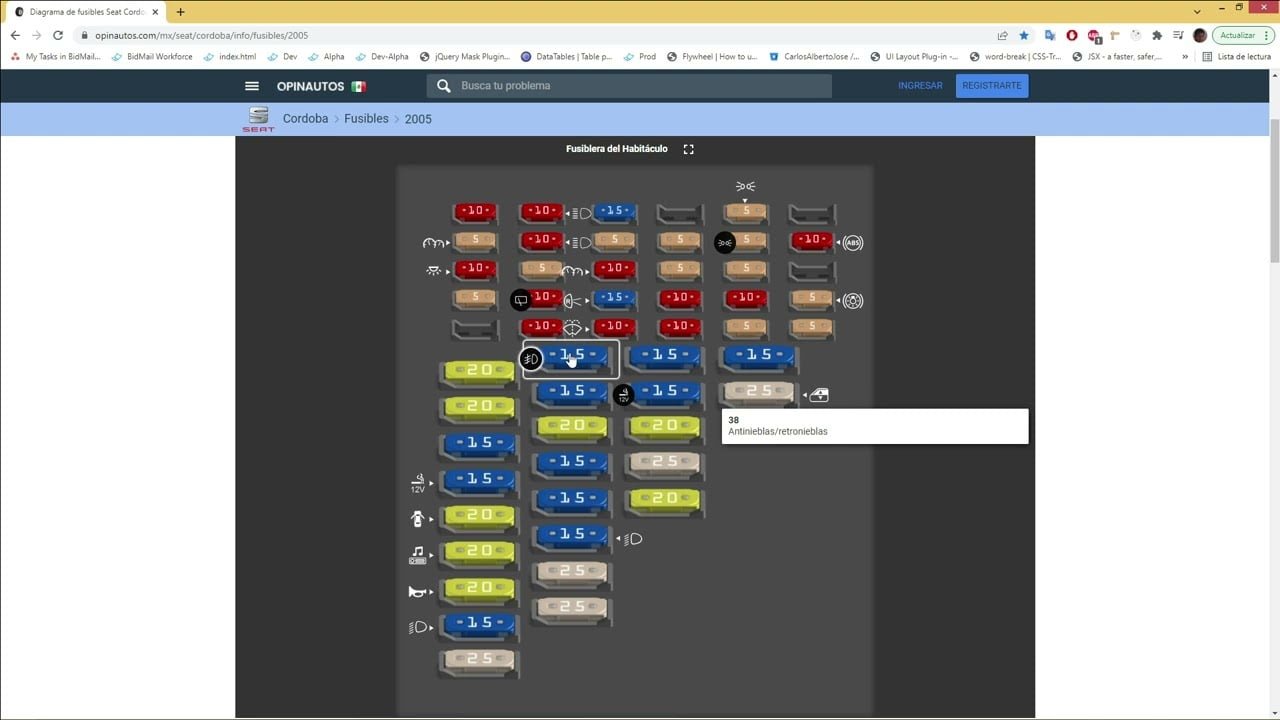Click the brake warning symbol under ABS
The image size is (1280, 720).
tap(852, 300)
